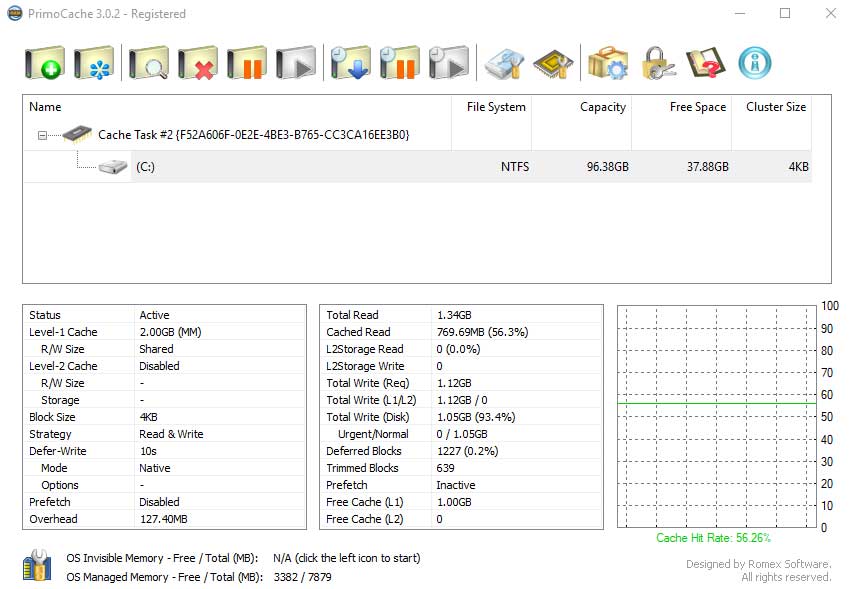
Task: Click the drive icon with magnifying glass
Action: coord(149,62)
